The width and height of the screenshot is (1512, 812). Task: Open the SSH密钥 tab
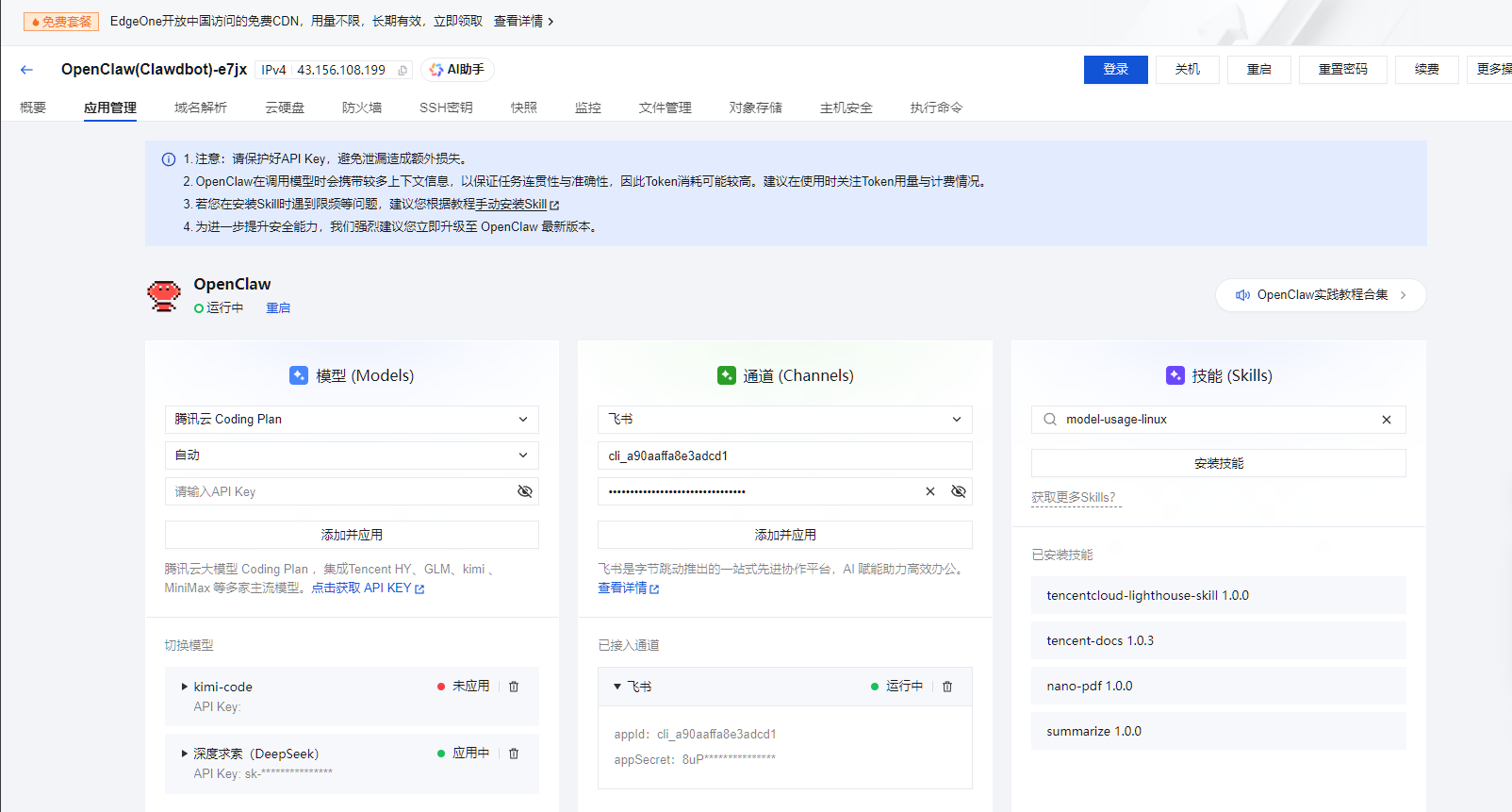[446, 108]
